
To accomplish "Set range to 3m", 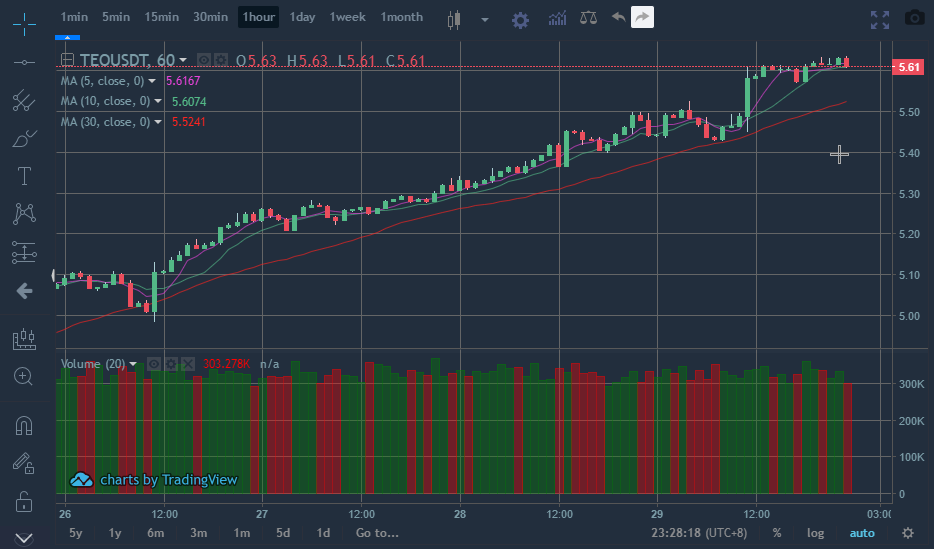I will pos(198,533).
